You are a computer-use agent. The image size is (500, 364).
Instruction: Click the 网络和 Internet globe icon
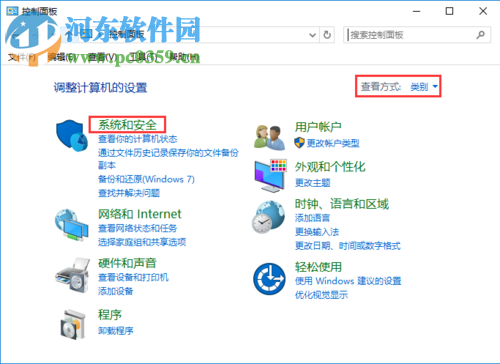[72, 225]
